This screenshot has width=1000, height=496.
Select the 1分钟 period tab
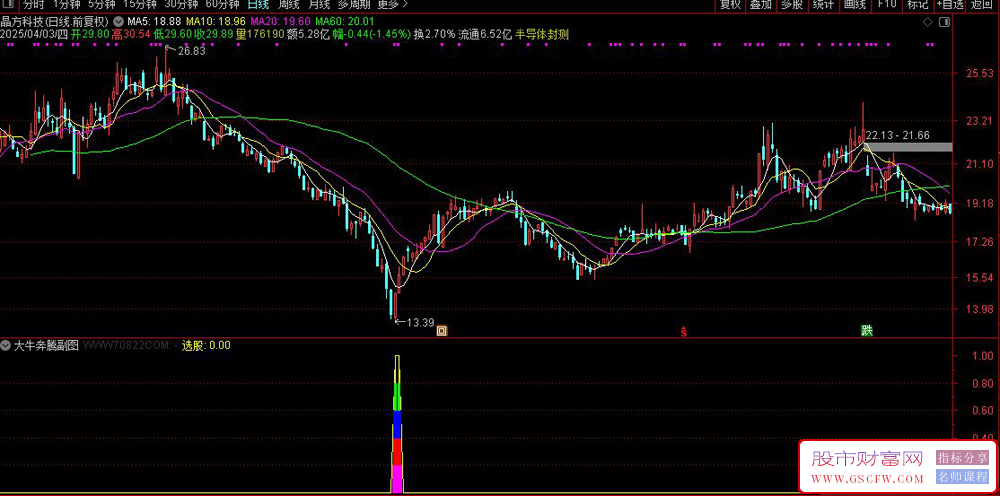click(x=67, y=4)
